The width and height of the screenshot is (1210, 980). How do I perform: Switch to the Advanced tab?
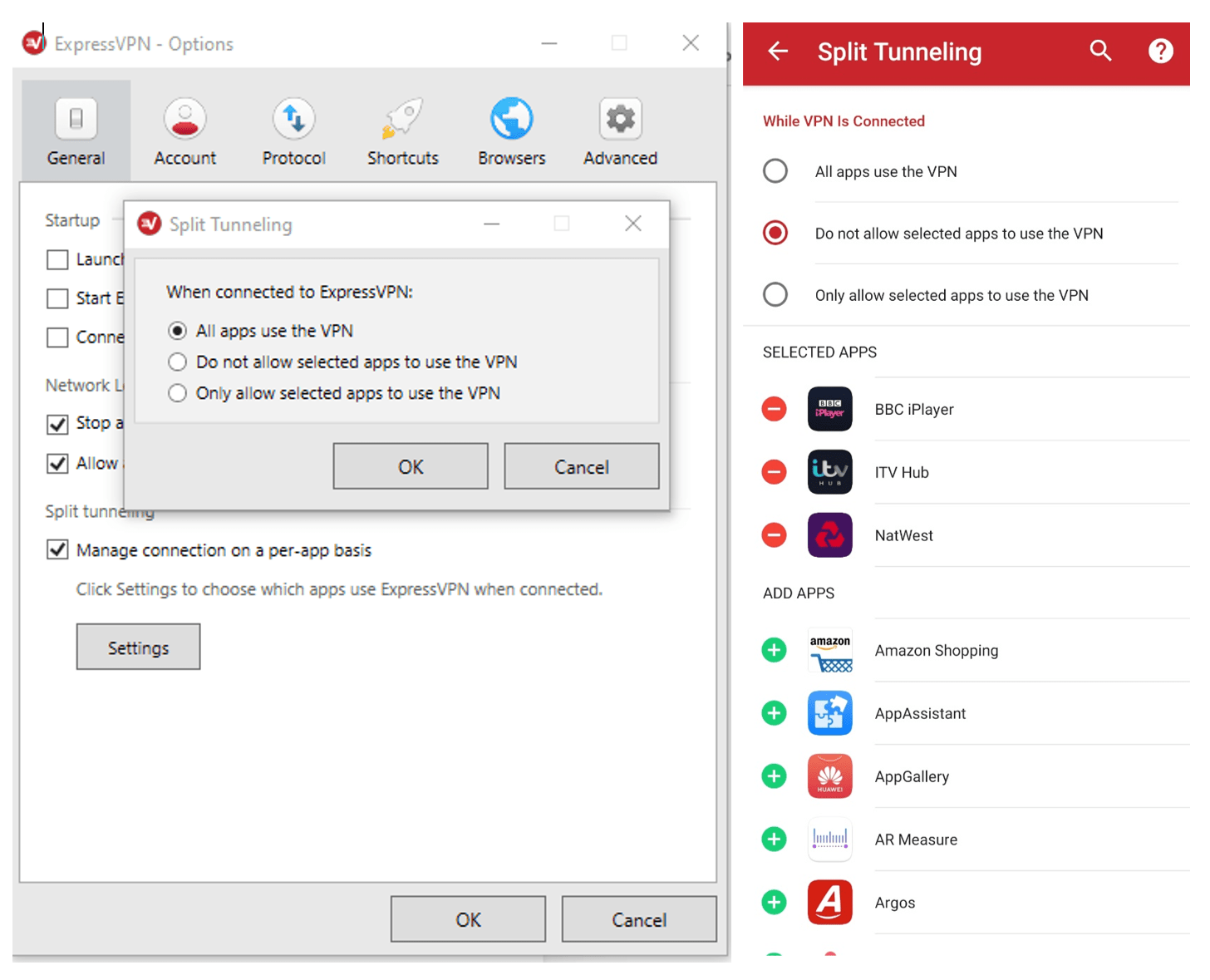pos(620,131)
